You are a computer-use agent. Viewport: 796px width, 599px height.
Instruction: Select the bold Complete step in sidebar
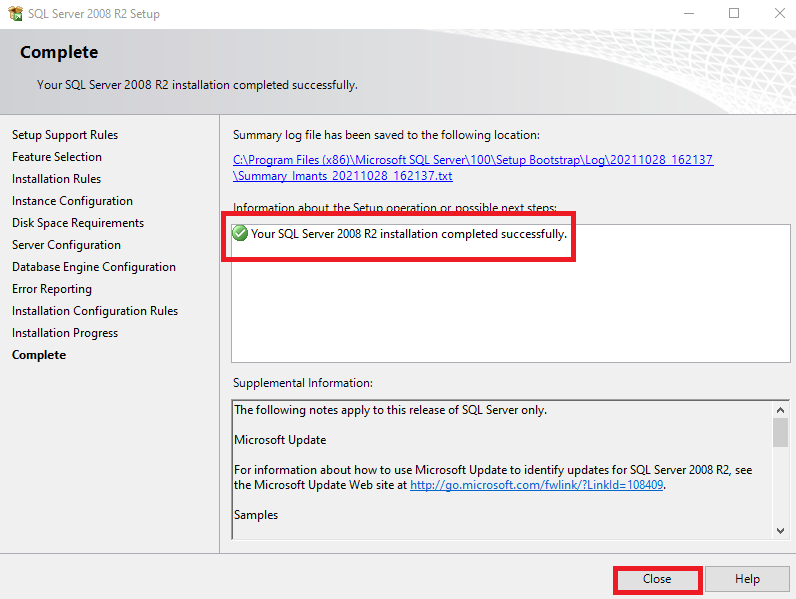pos(39,355)
